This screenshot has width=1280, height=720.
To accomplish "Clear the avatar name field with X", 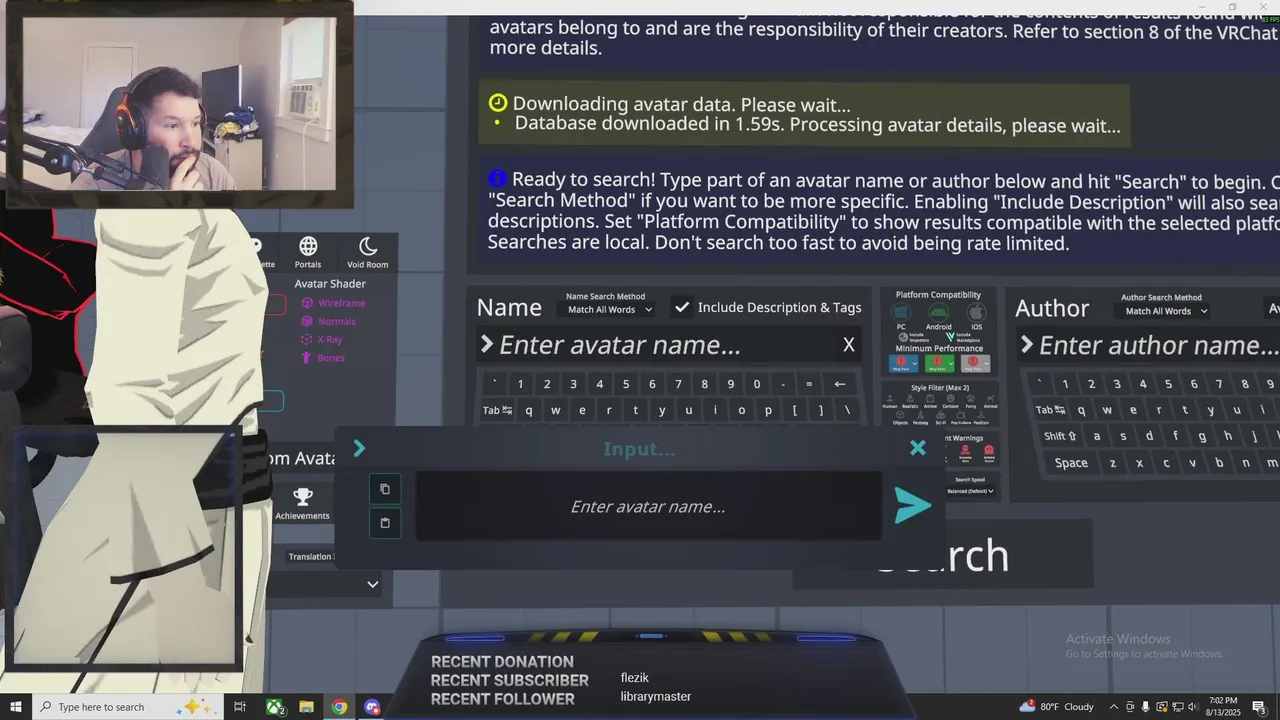I will coord(848,345).
